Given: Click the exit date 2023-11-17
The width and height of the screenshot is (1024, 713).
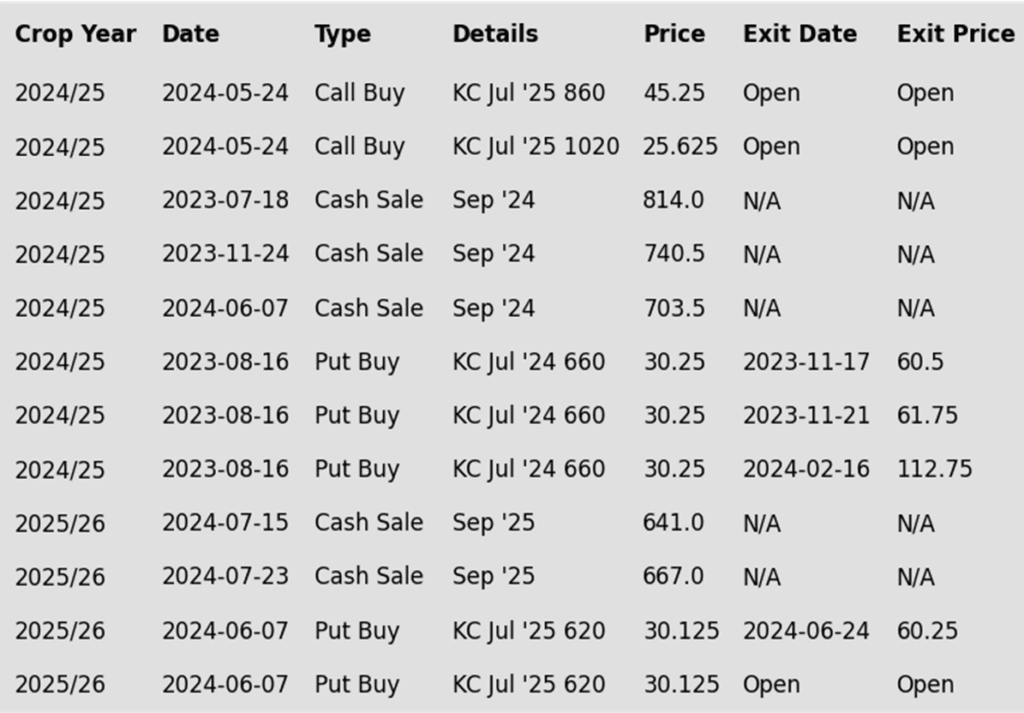Looking at the screenshot, I should point(806,362).
